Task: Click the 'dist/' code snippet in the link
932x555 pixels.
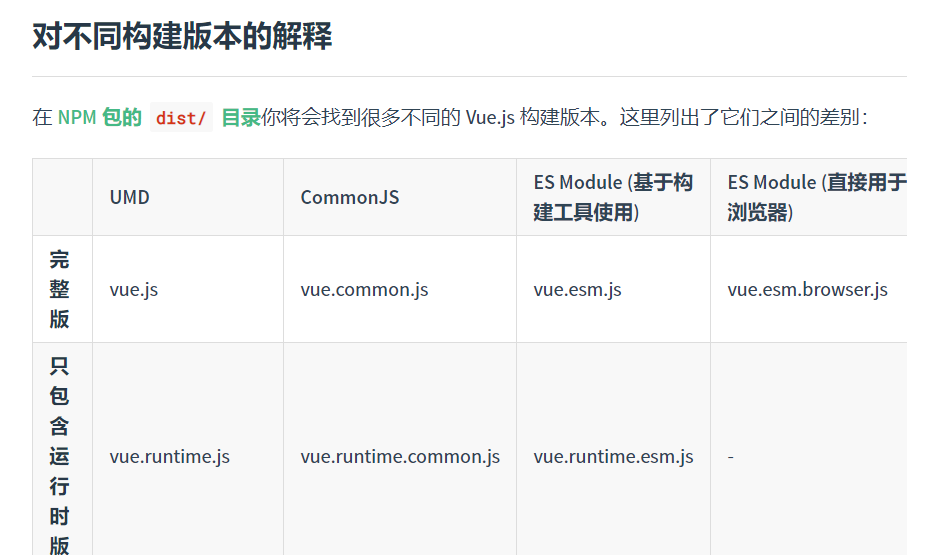Action: click(x=181, y=118)
